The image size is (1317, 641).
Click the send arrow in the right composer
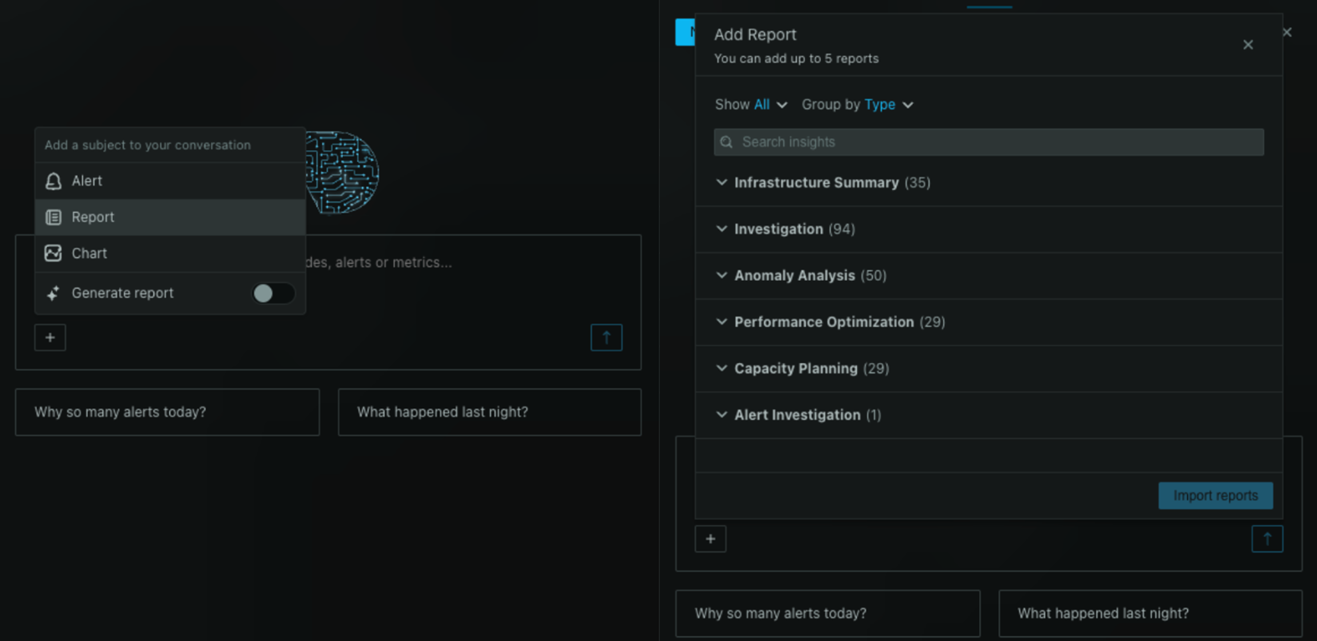[x=1267, y=538]
